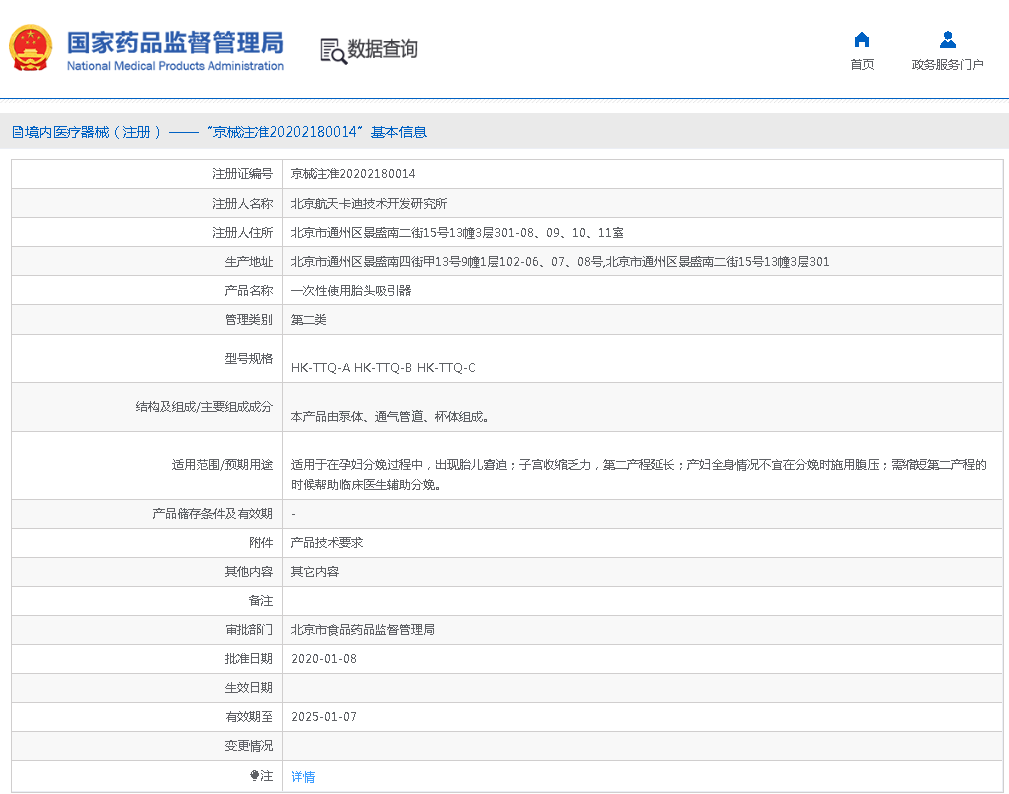Click the bullet icon beside 注 label
Screen dimensions: 1009x794
[254, 776]
